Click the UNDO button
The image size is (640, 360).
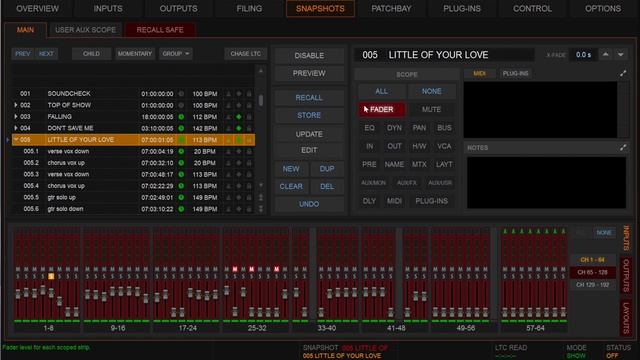pos(309,204)
